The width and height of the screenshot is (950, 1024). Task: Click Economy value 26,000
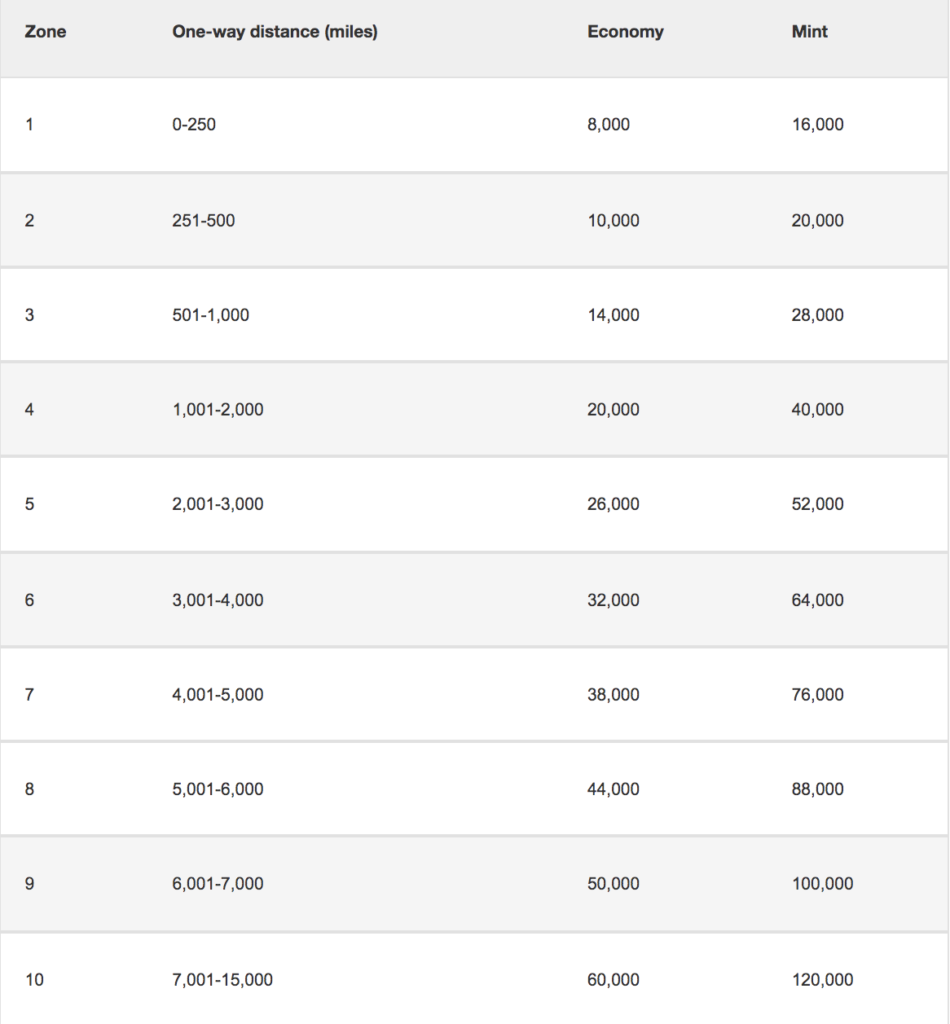click(613, 504)
